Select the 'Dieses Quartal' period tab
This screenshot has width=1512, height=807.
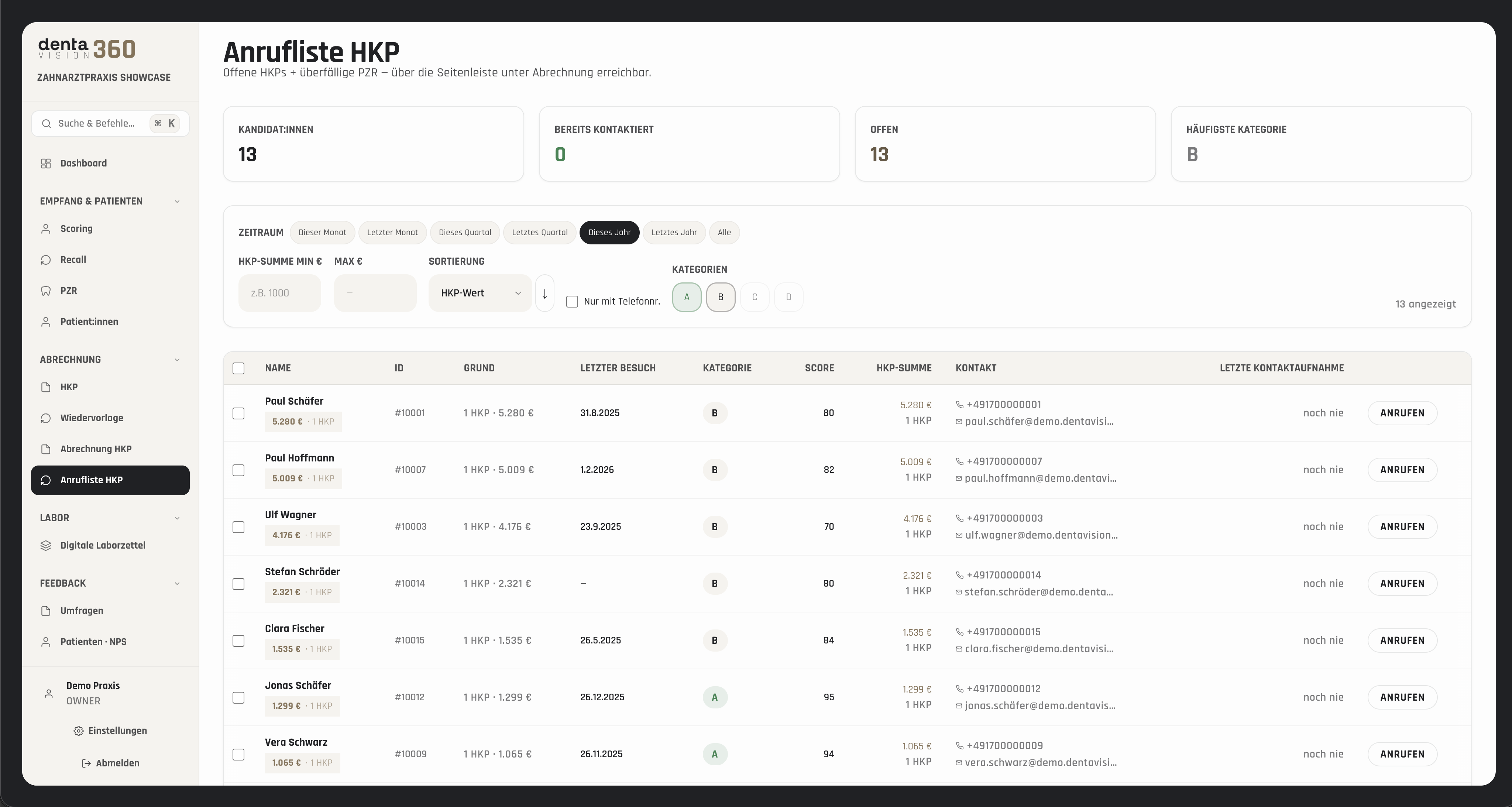point(465,233)
